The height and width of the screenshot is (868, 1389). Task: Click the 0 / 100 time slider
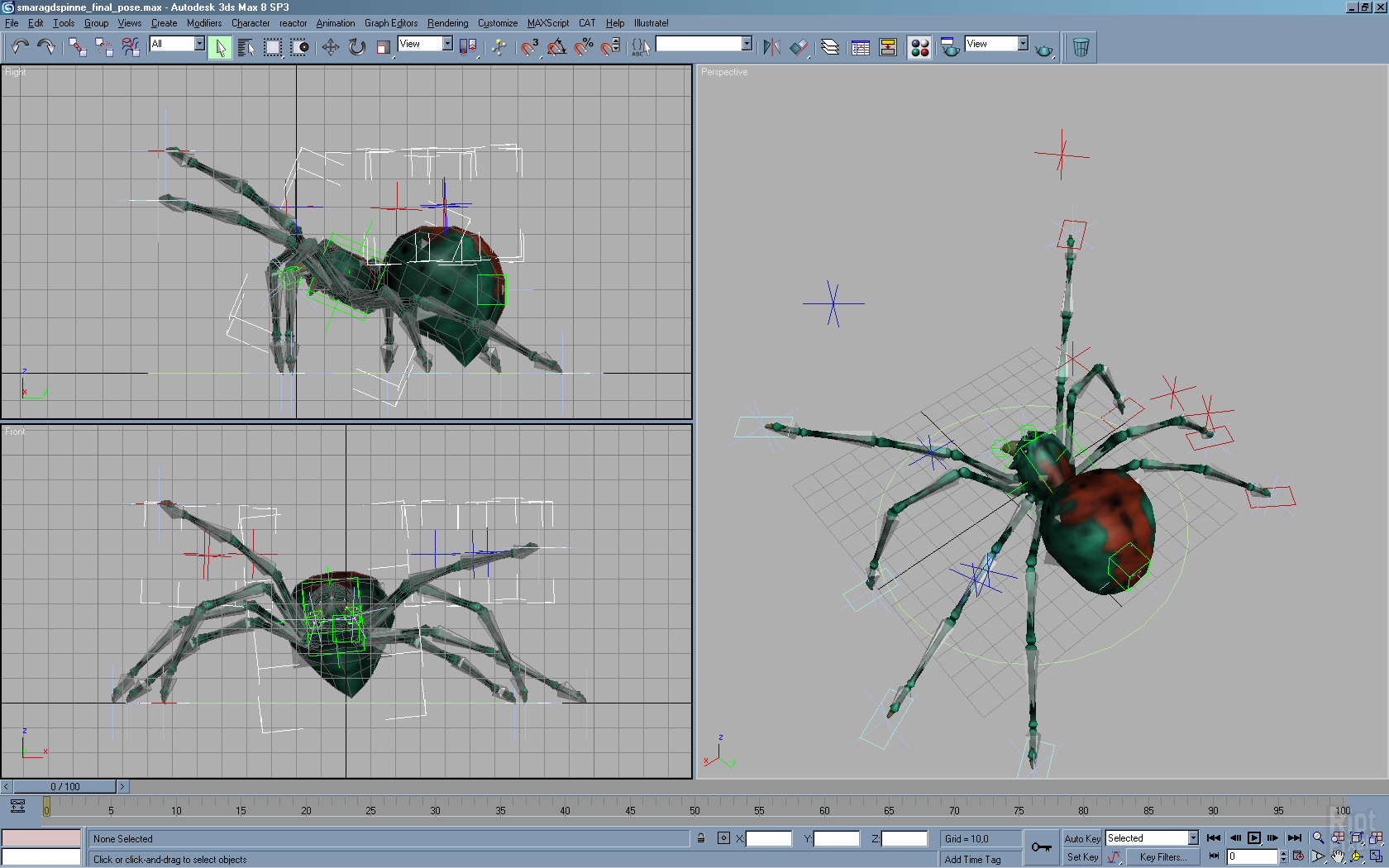pos(65,787)
